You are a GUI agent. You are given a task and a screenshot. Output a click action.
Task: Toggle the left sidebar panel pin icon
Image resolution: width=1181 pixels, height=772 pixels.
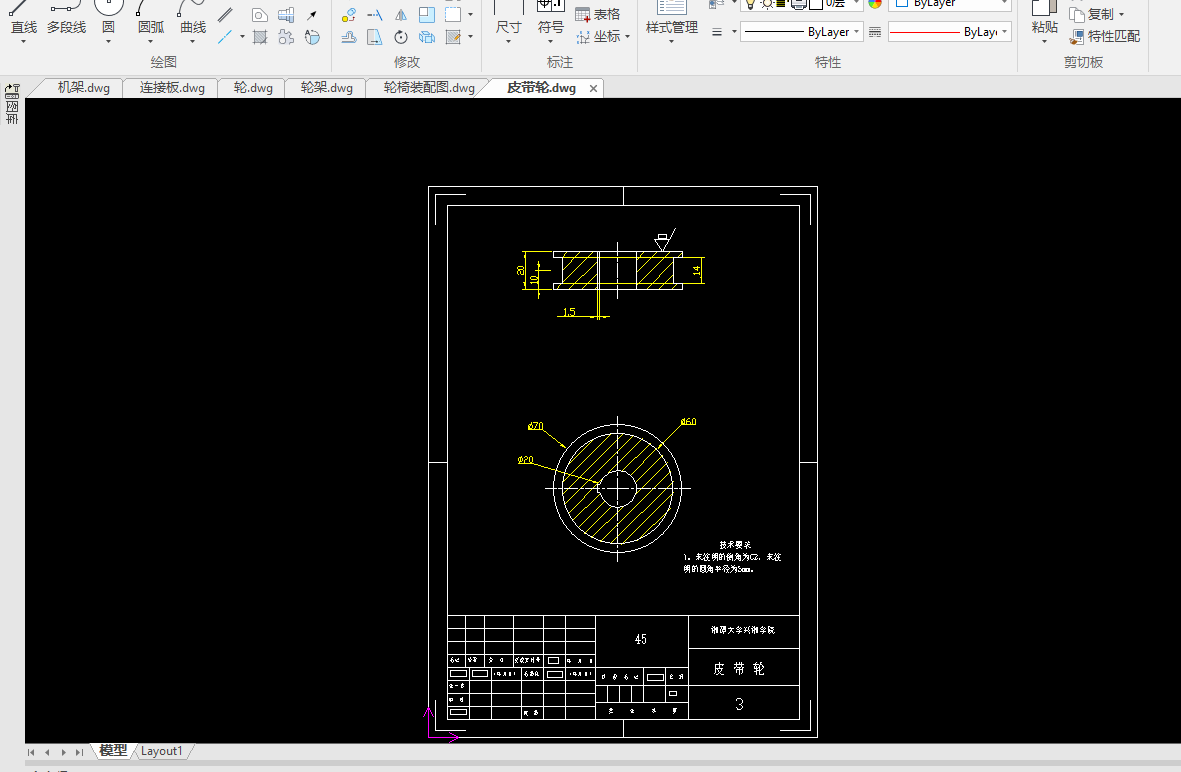(12, 90)
